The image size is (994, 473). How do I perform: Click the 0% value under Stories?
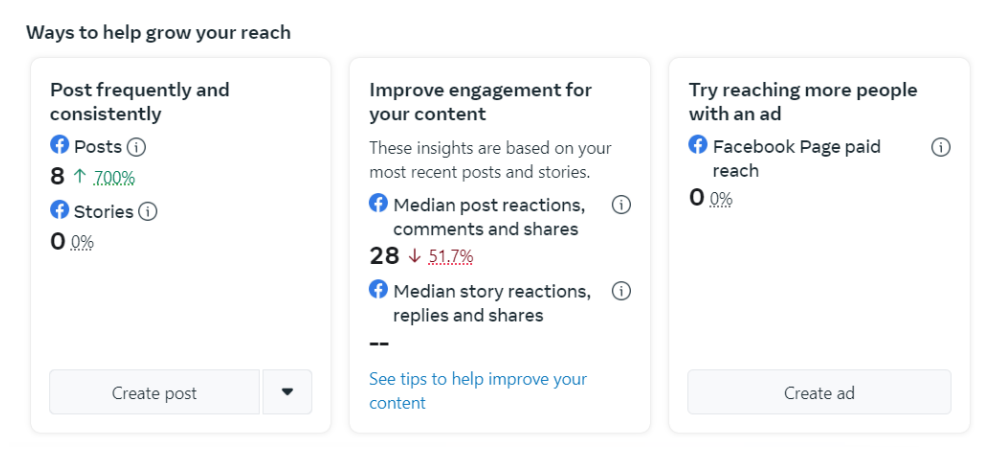coord(83,242)
